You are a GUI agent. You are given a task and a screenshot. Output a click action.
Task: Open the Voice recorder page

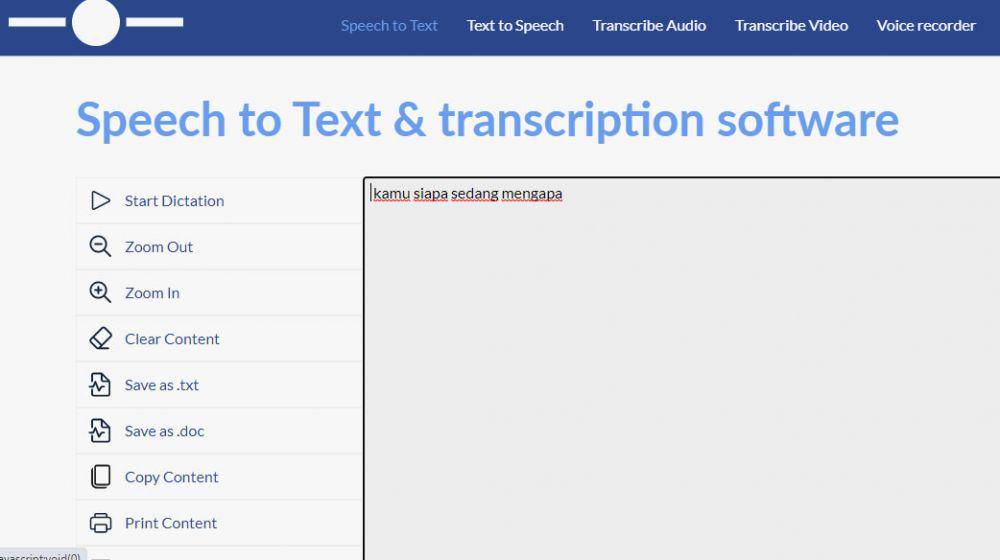coord(926,26)
